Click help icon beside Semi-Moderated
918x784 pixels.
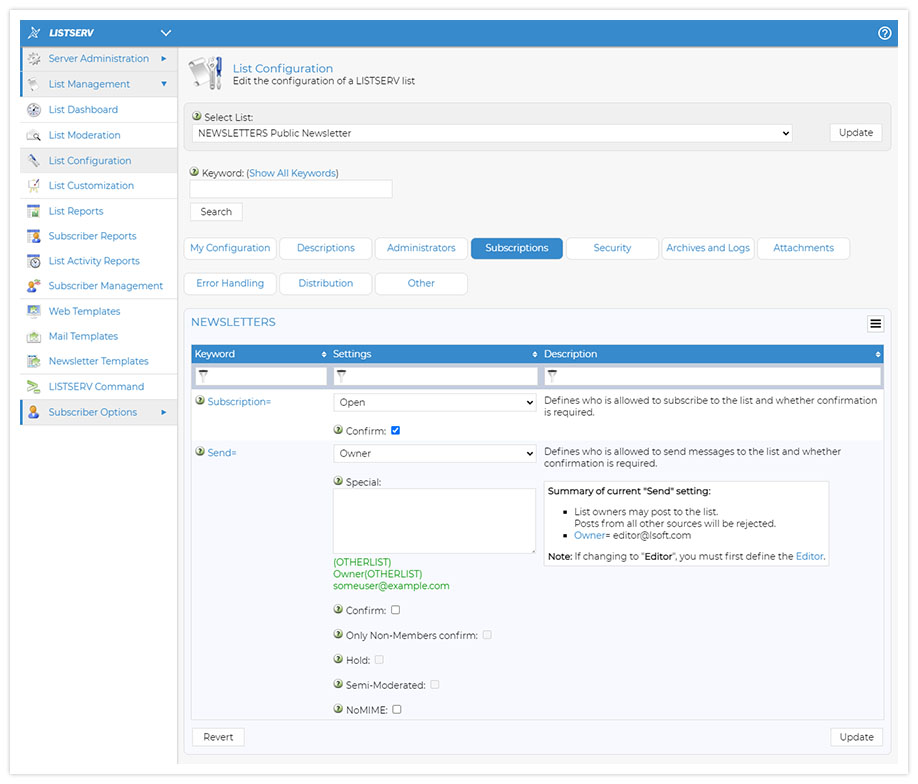click(x=338, y=684)
